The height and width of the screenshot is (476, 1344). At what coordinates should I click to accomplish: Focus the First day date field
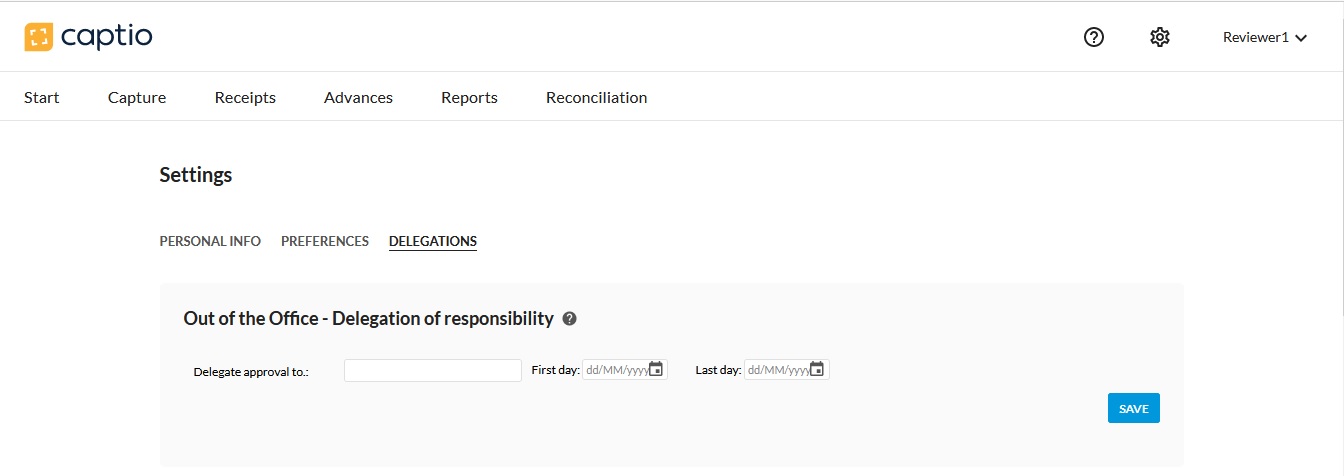point(615,370)
